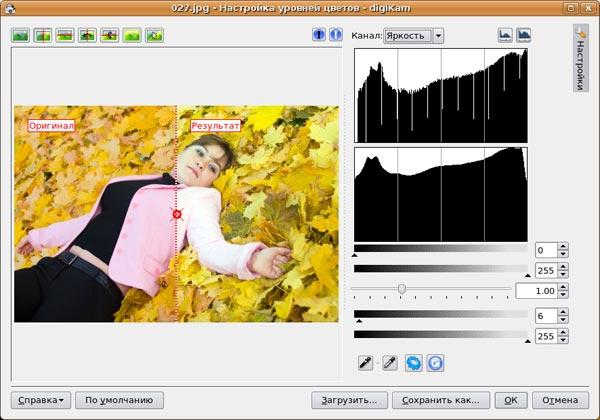Increase minimum input value with up arrow

tap(563, 247)
